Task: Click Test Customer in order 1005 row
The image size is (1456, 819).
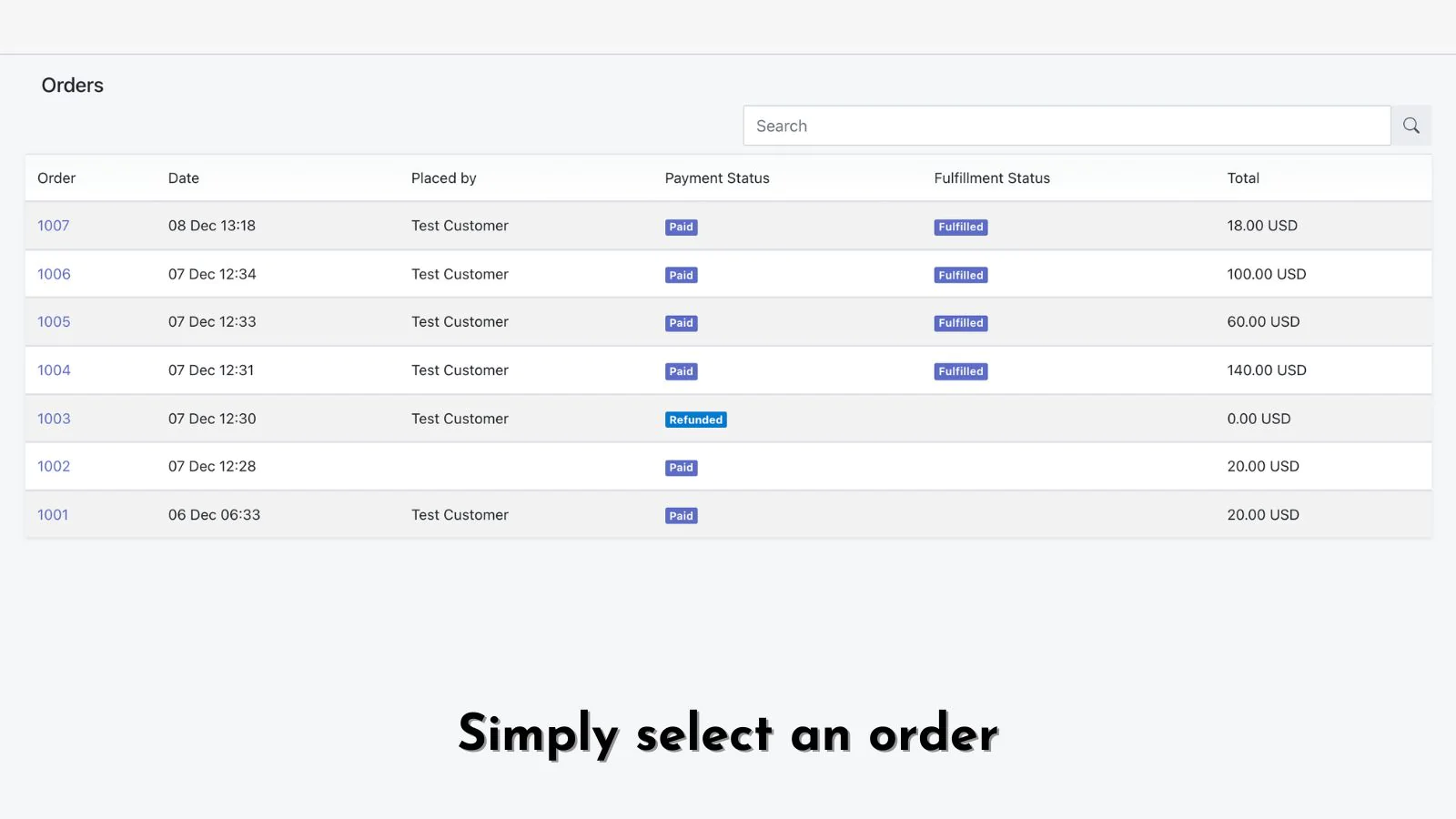Action: (x=460, y=322)
